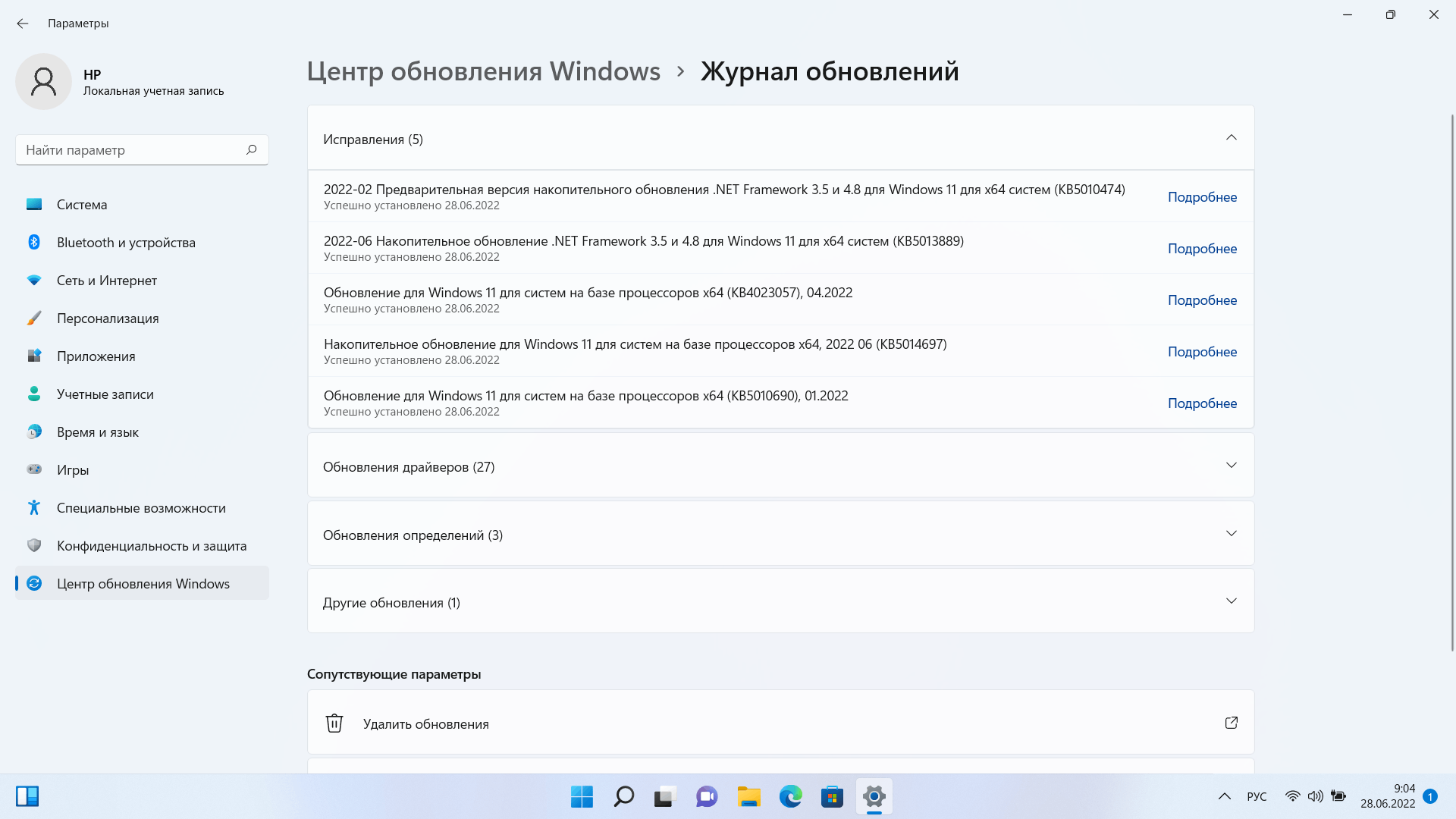Open Время и язык settings
This screenshot has height=819, width=1456.
point(142,432)
